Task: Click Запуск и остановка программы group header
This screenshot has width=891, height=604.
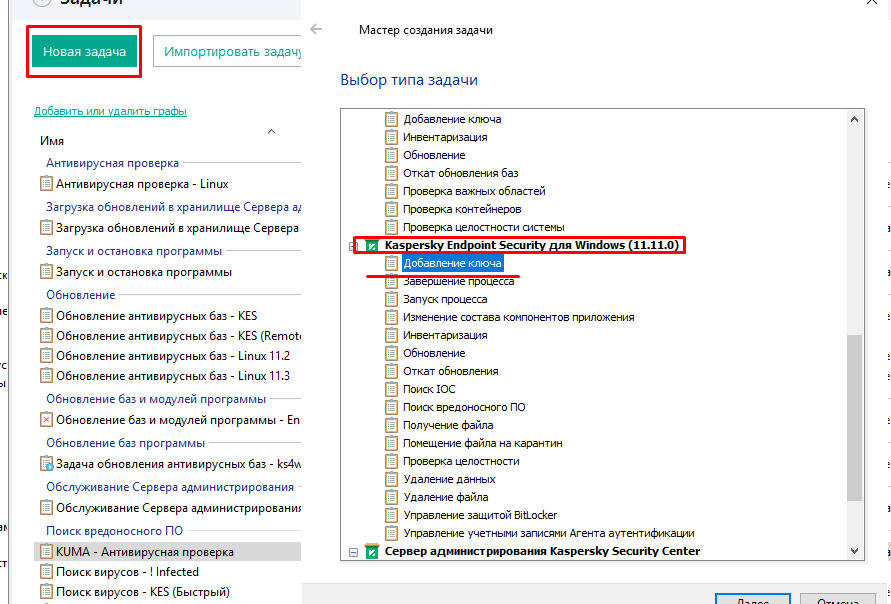Action: click(134, 251)
